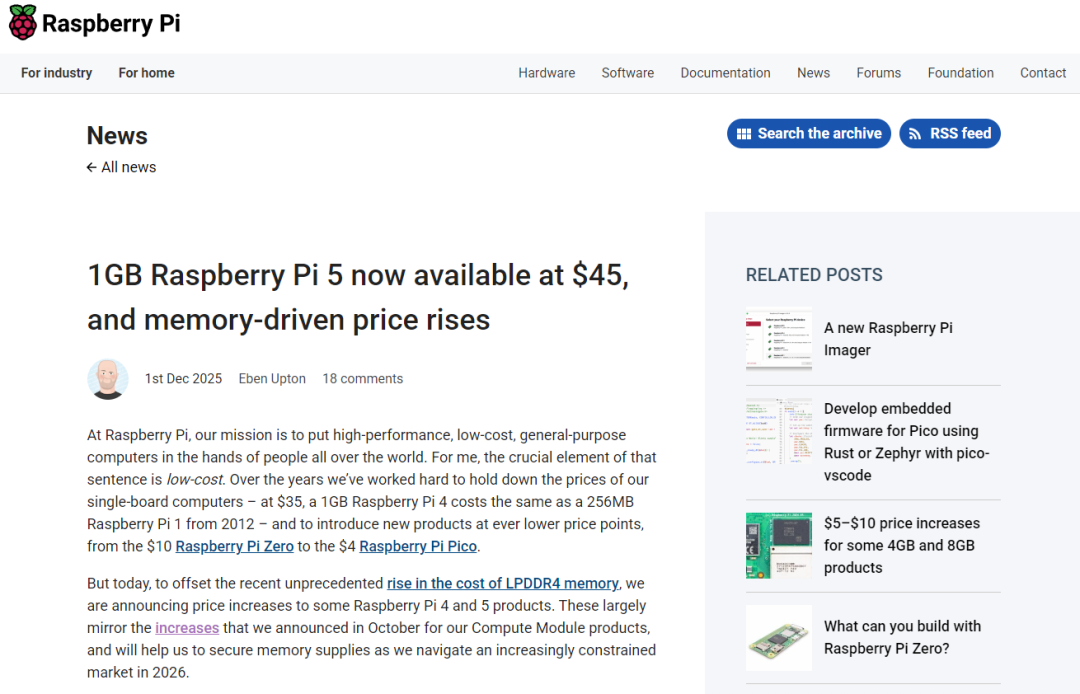View the 18 comments link

point(362,379)
